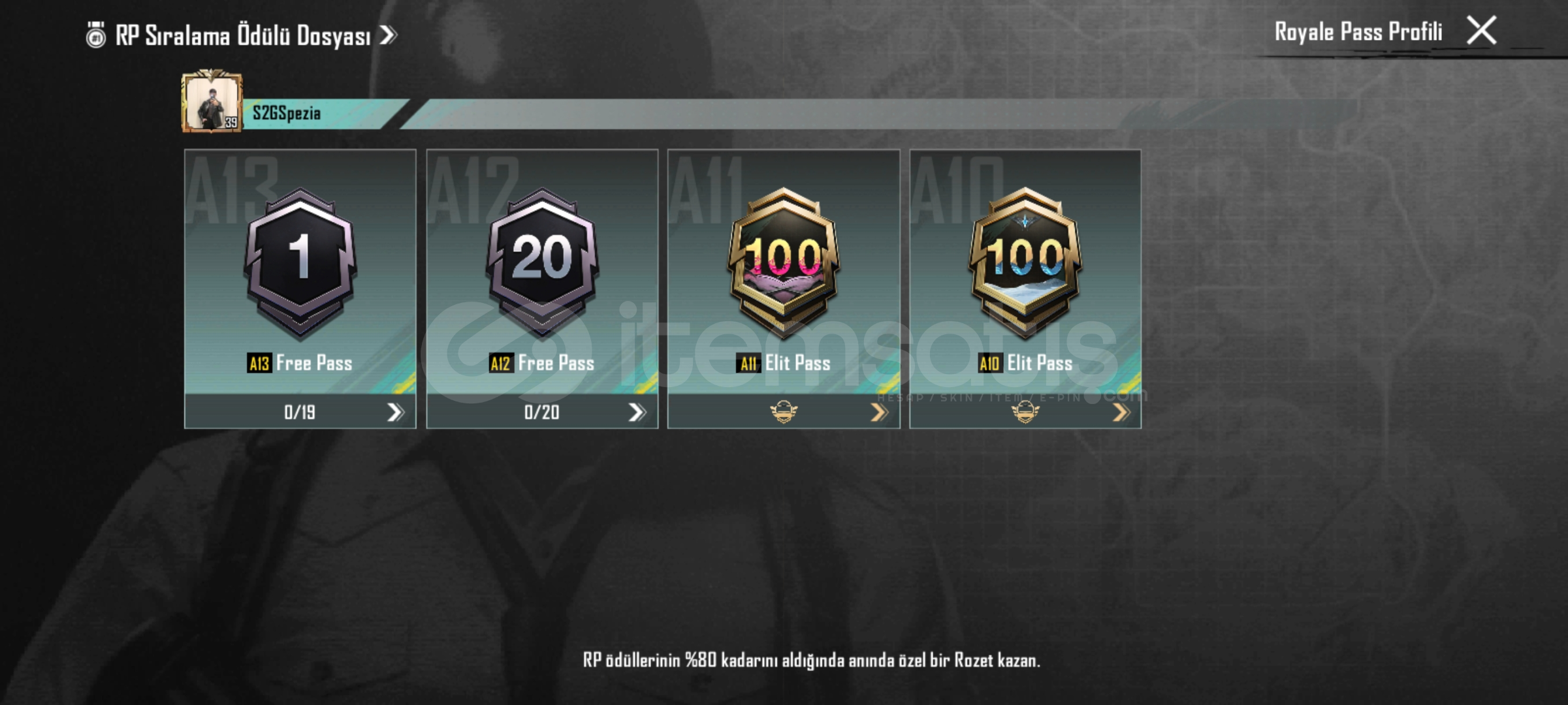Expand the A13 rewards chevron arrow
Image resolution: width=1568 pixels, height=705 pixels.
[x=396, y=412]
